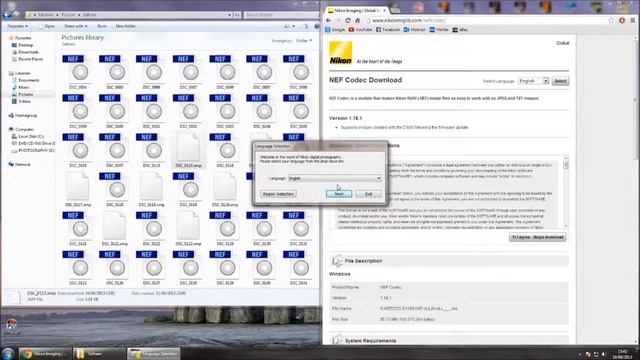
Task: Open the view options dropdown arrow
Action: click(293, 27)
